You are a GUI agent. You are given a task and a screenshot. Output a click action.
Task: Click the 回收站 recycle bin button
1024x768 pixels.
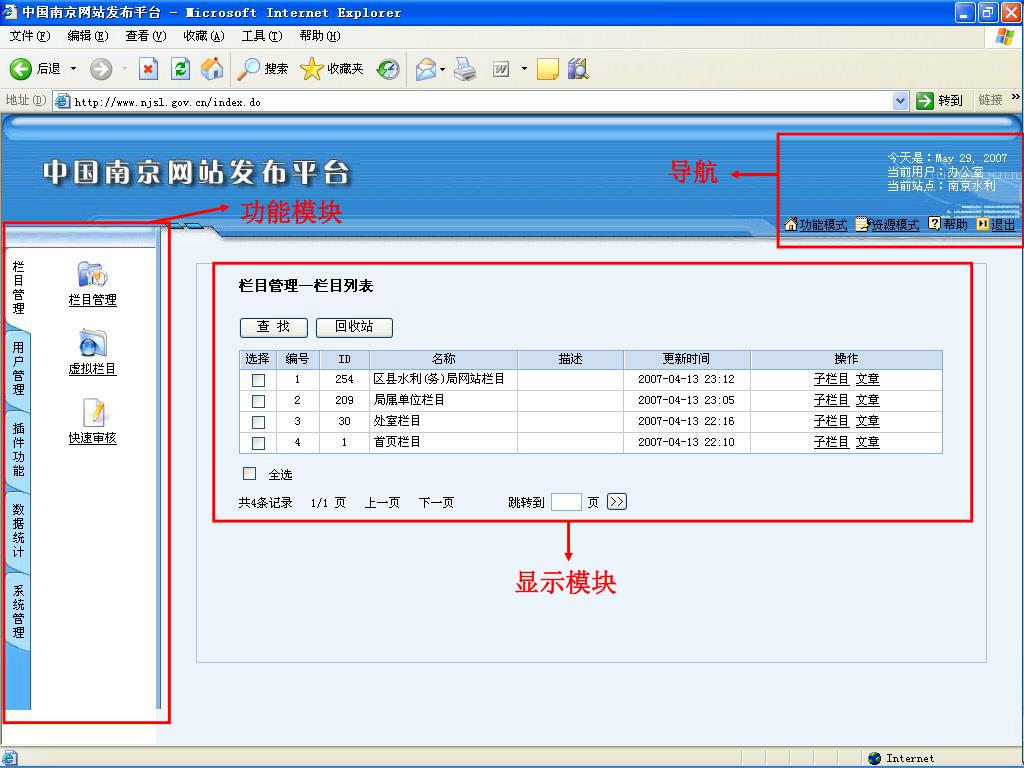tap(354, 327)
